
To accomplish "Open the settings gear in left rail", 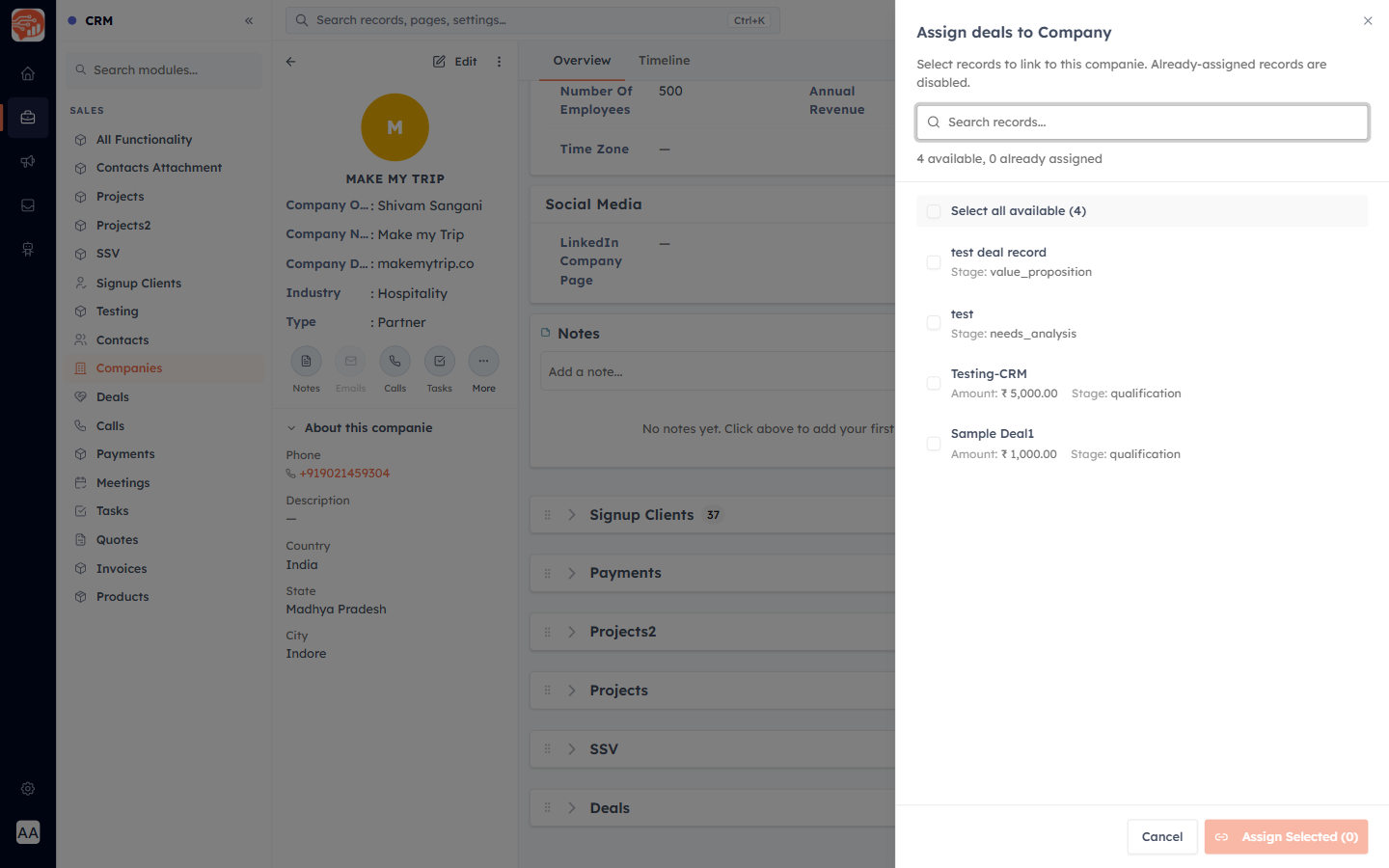I will coord(28,789).
